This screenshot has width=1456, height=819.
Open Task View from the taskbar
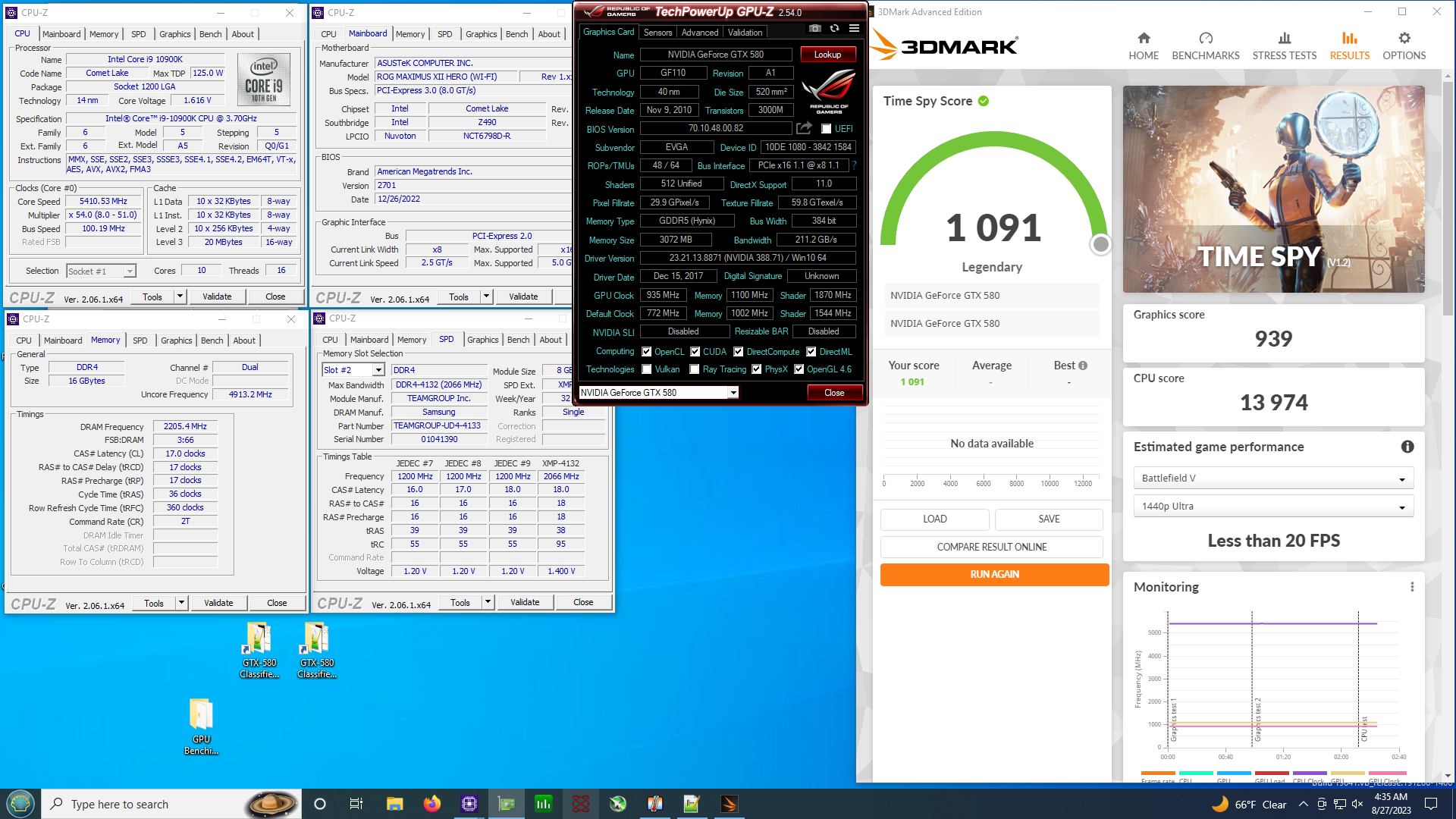[x=356, y=804]
